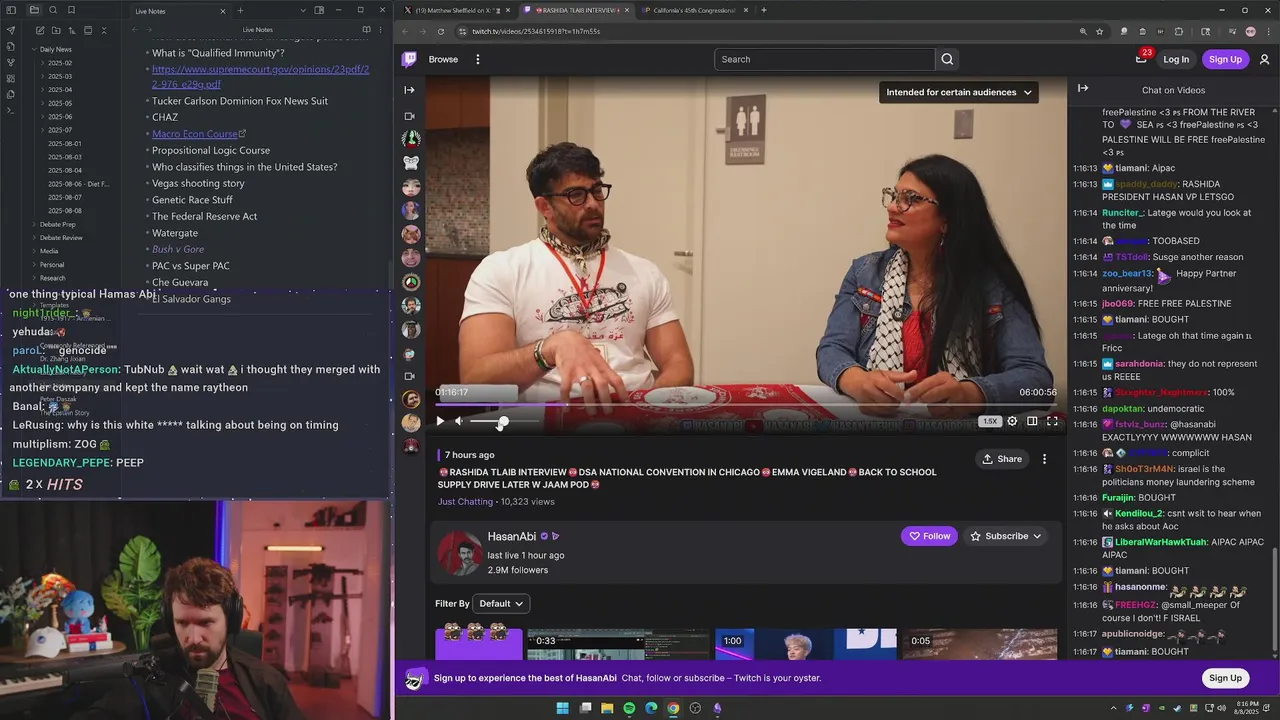Open the 2025-08-08 note

click(65, 211)
